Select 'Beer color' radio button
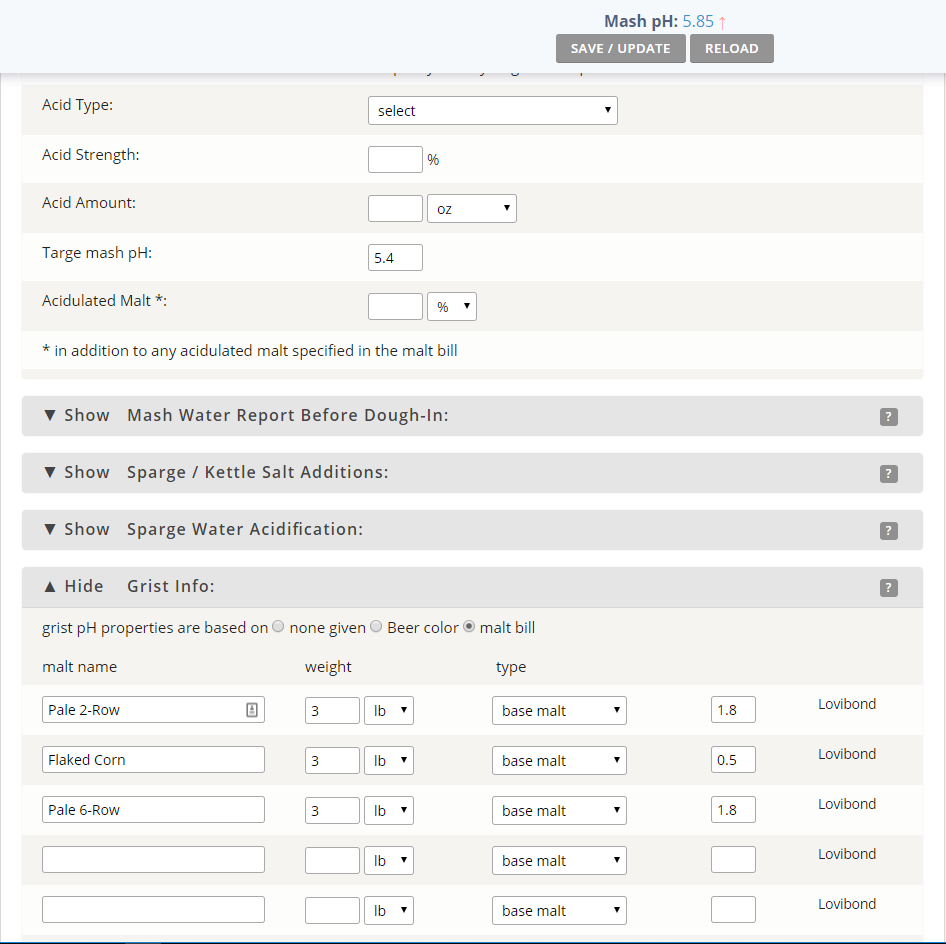The width and height of the screenshot is (946, 944). click(x=376, y=627)
